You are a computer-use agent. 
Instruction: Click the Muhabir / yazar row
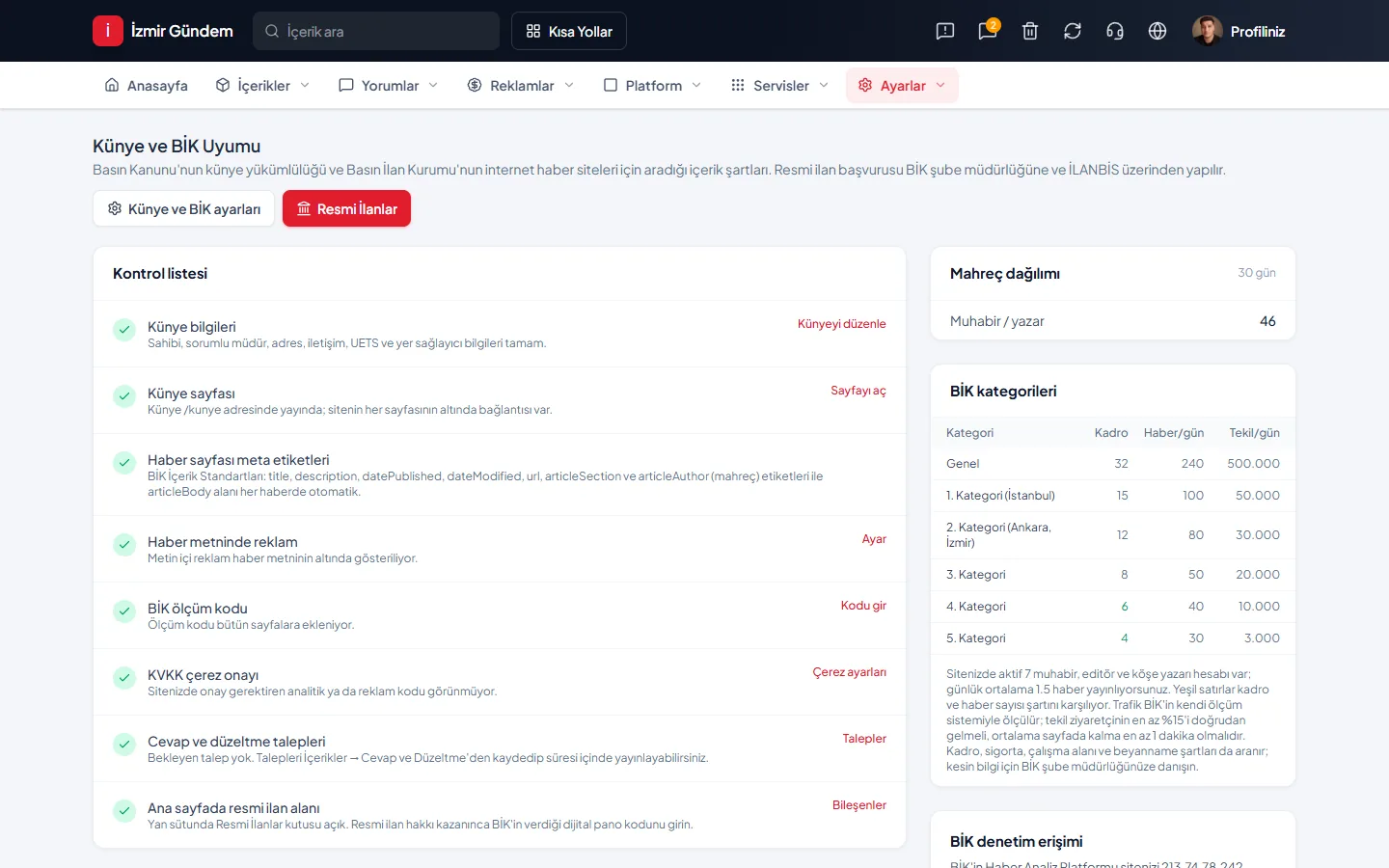[x=1113, y=321]
